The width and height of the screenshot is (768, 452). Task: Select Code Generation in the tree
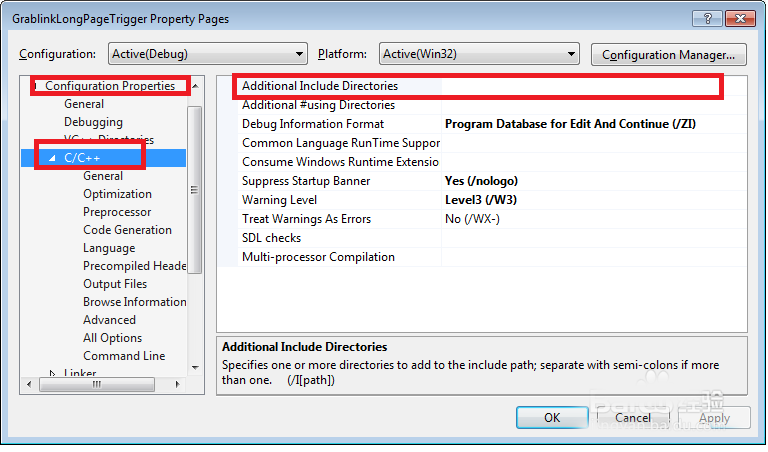pos(127,230)
